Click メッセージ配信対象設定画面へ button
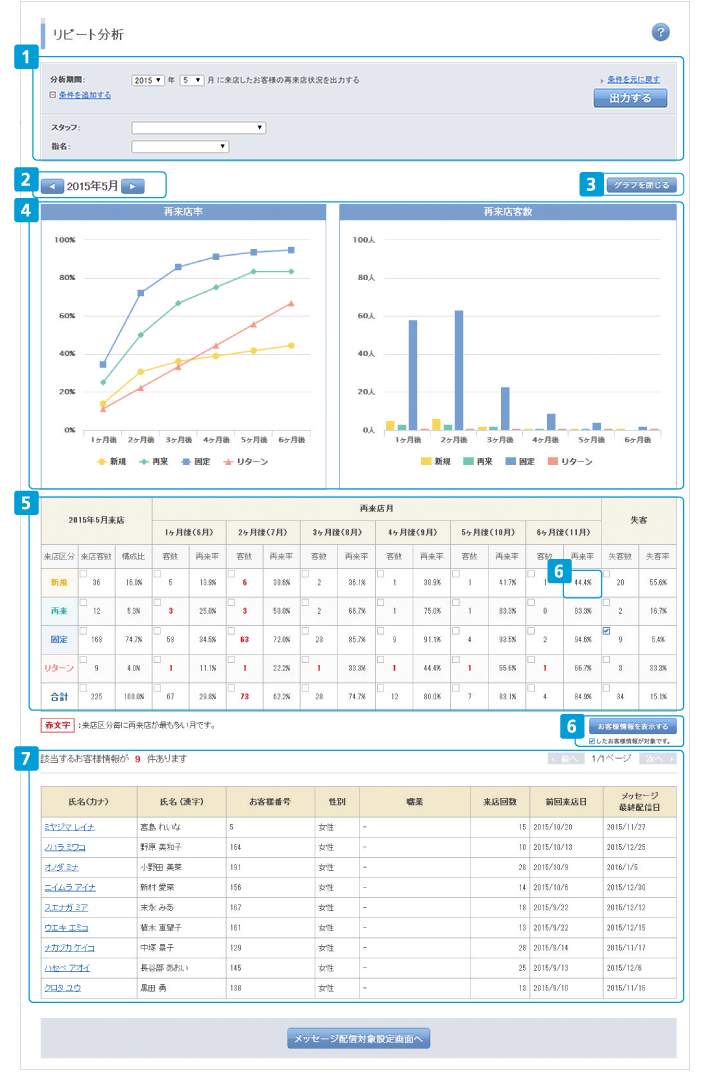The image size is (710, 1072). [358, 1039]
